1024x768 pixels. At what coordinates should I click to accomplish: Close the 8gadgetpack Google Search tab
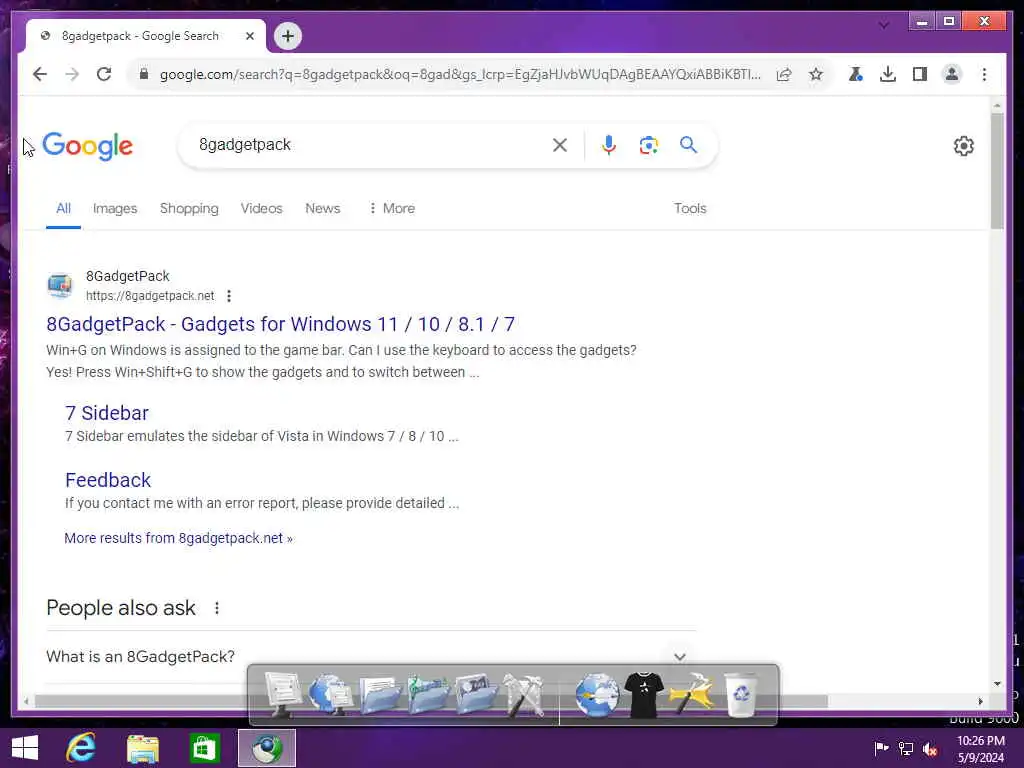[249, 36]
